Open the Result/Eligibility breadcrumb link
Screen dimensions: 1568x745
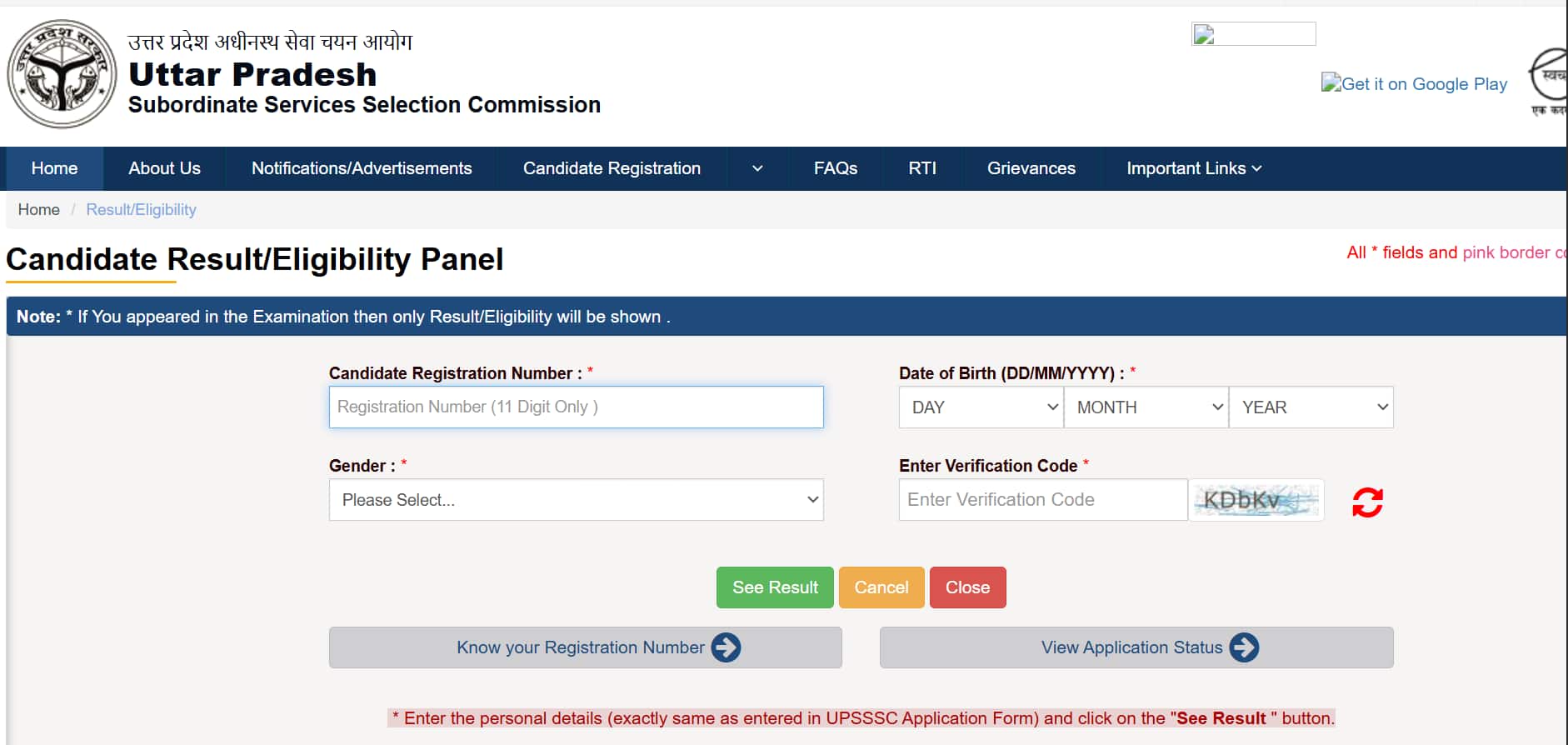pos(141,209)
